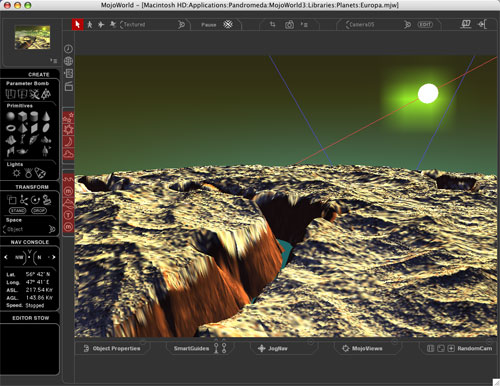The width and height of the screenshot is (500, 386).
Task: Toggle the red mountain terrain button
Action: click(68, 203)
